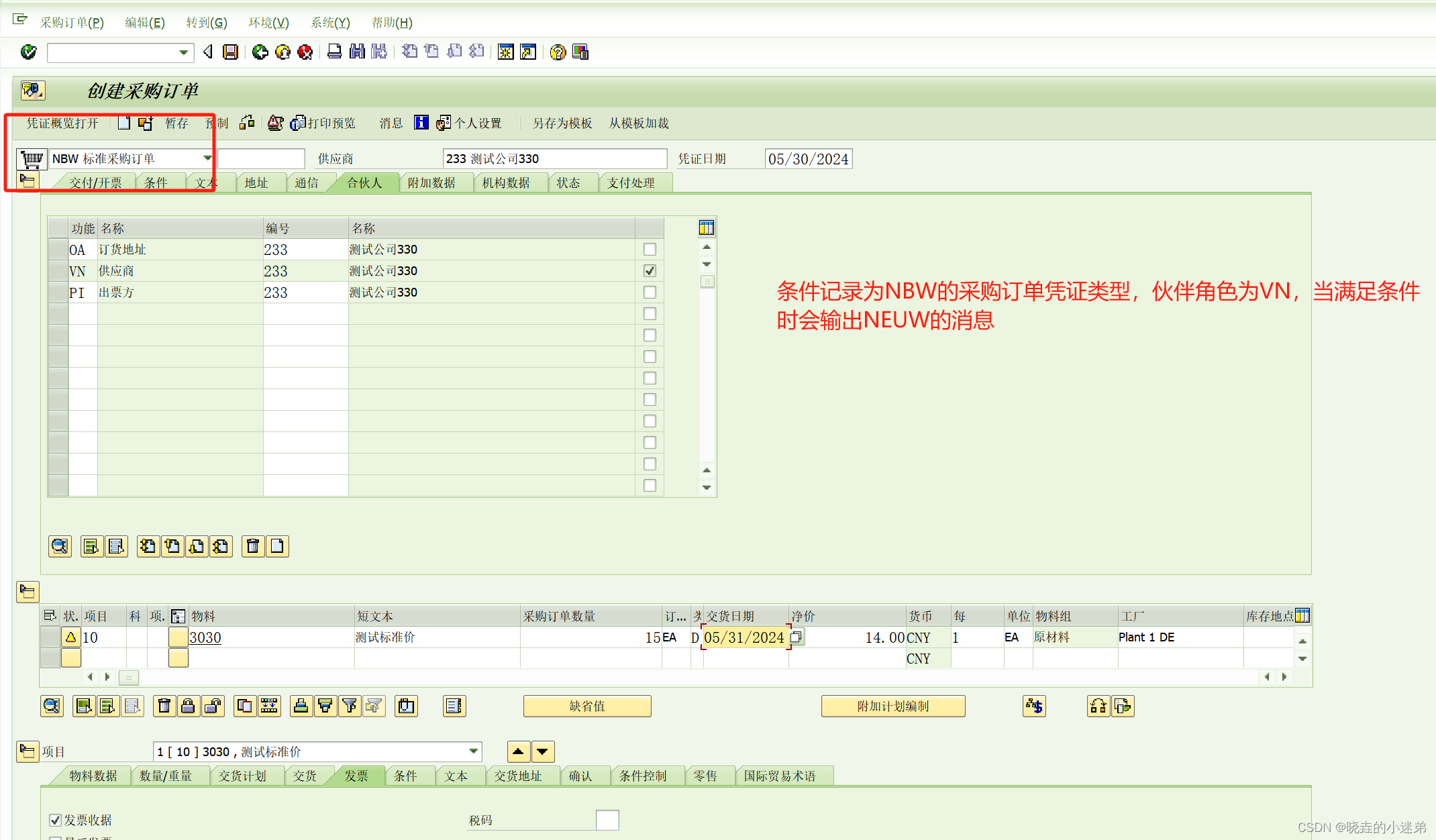
Task: Click the 税码 input field
Action: (x=607, y=820)
